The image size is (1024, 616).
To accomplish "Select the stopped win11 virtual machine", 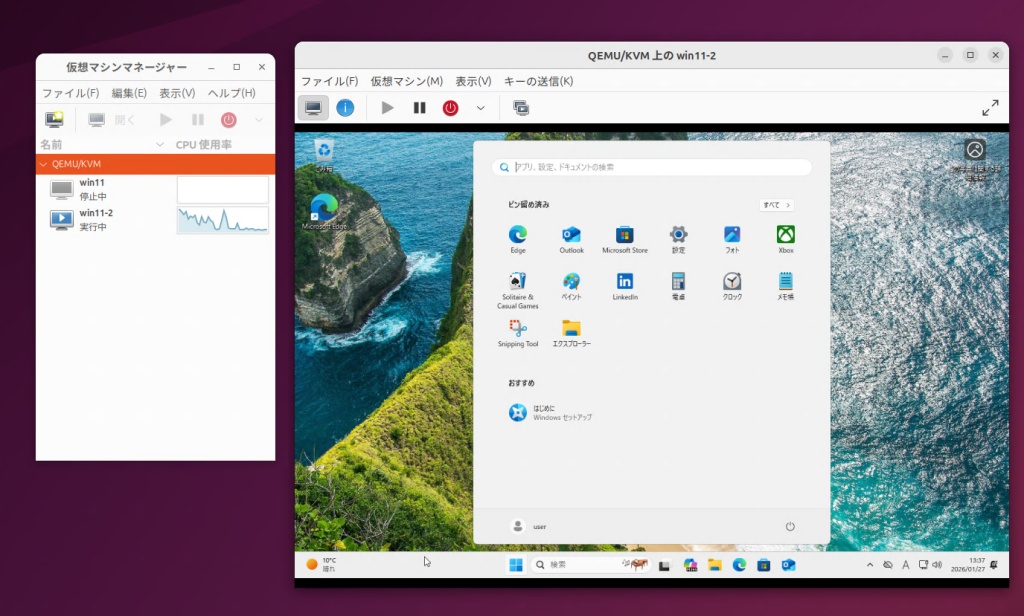I will pyautogui.click(x=92, y=189).
